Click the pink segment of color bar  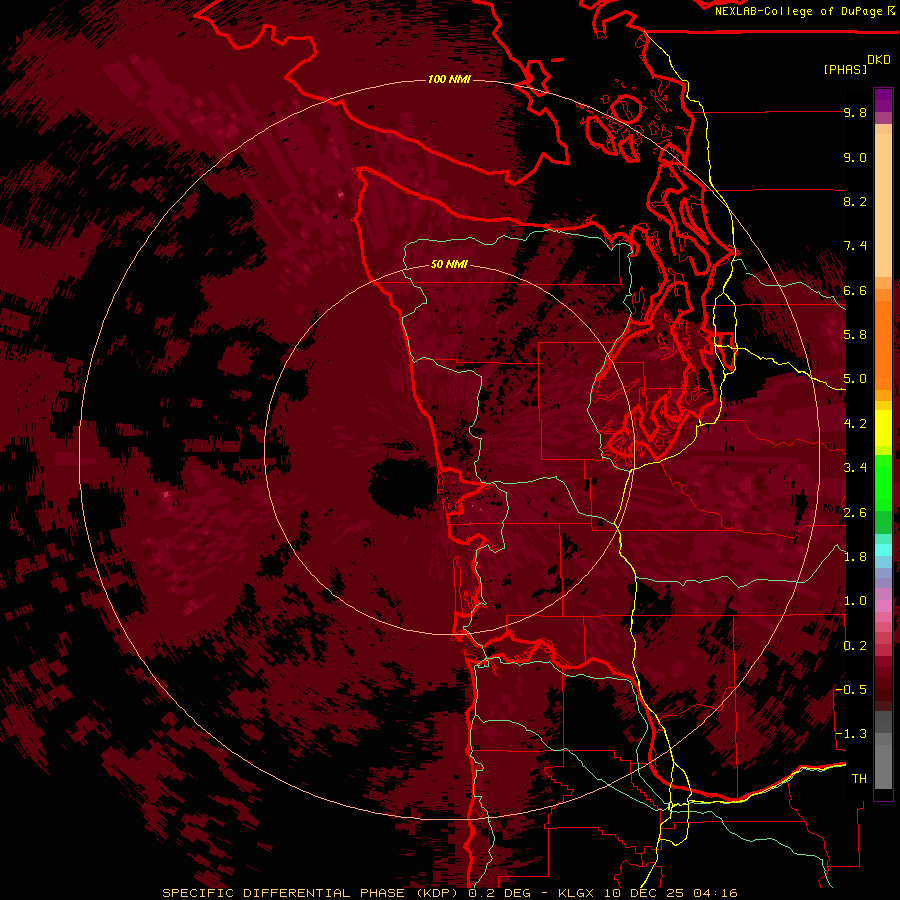pos(883,606)
